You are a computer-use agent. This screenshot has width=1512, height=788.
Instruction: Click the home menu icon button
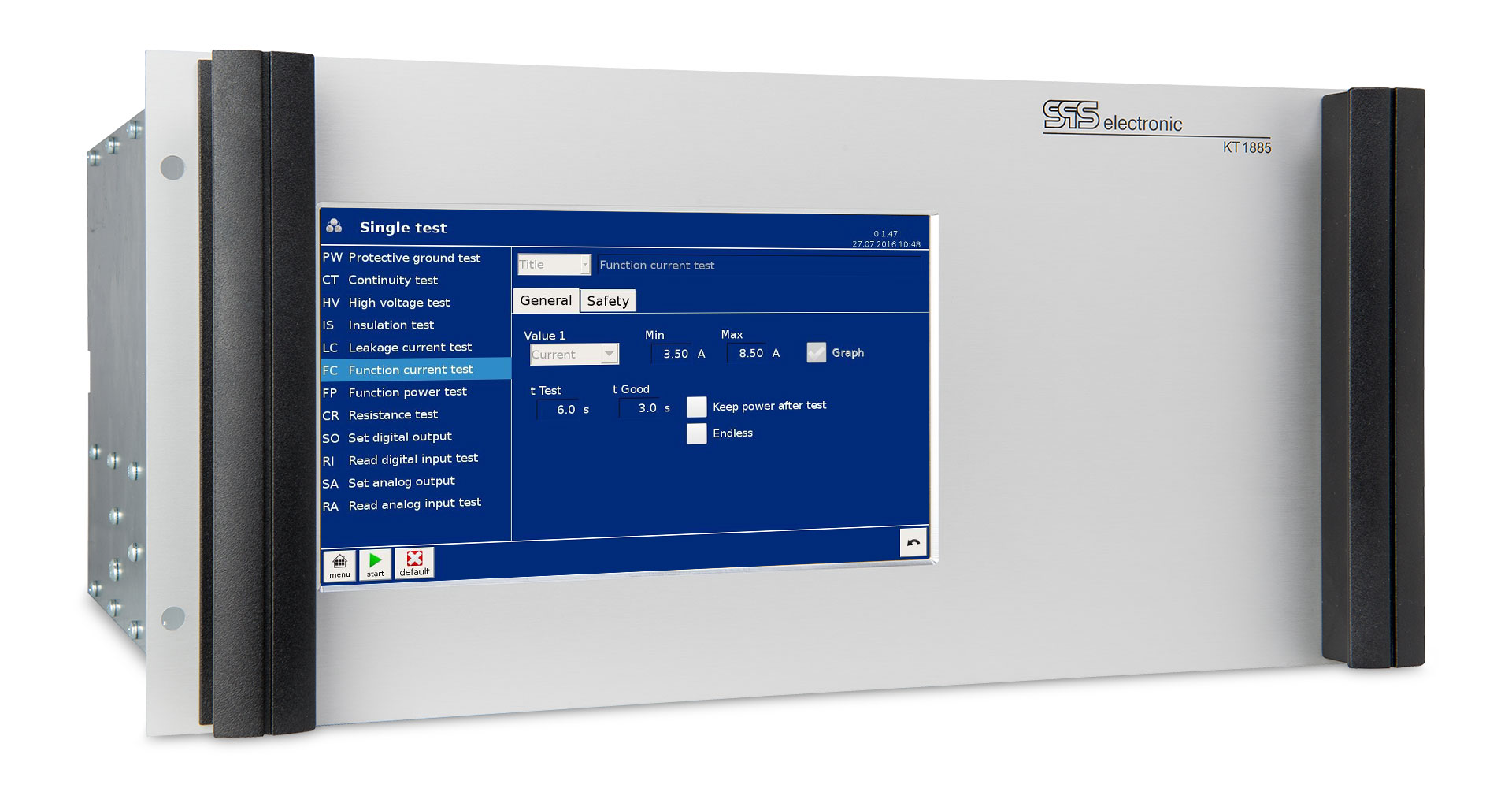coord(339,565)
